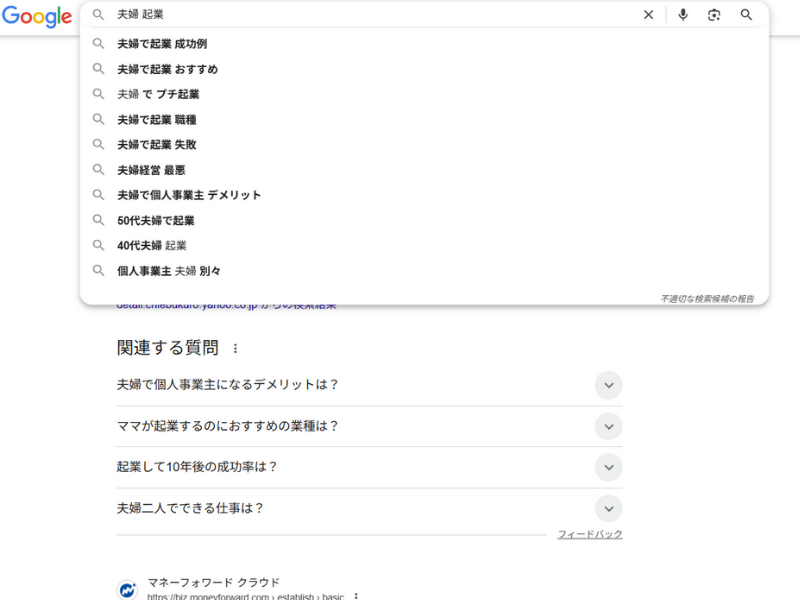Select suggestion 夫婦で起業 成功例
This screenshot has width=800, height=600.
162,44
